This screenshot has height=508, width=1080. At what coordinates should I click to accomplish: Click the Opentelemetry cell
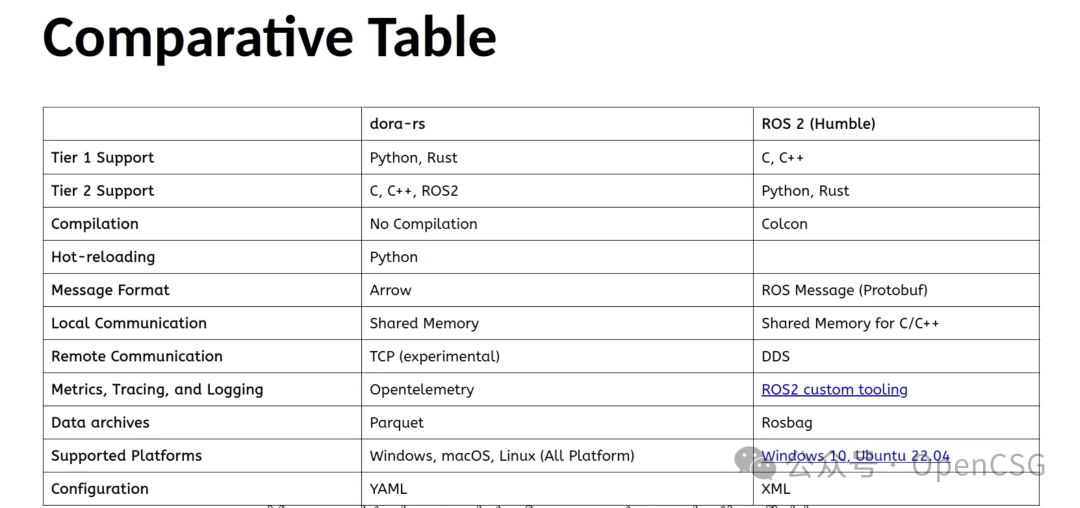[x=422, y=389]
